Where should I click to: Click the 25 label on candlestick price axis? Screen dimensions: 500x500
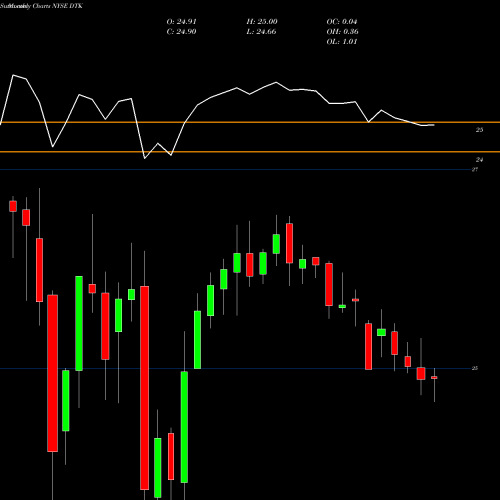(x=475, y=368)
